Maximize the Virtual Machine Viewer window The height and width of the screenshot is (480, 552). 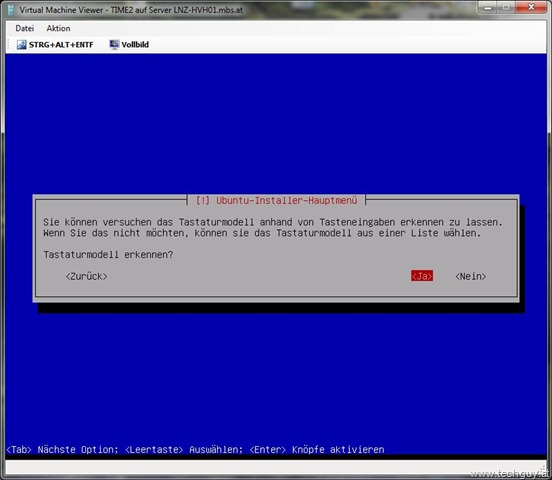(x=506, y=7)
